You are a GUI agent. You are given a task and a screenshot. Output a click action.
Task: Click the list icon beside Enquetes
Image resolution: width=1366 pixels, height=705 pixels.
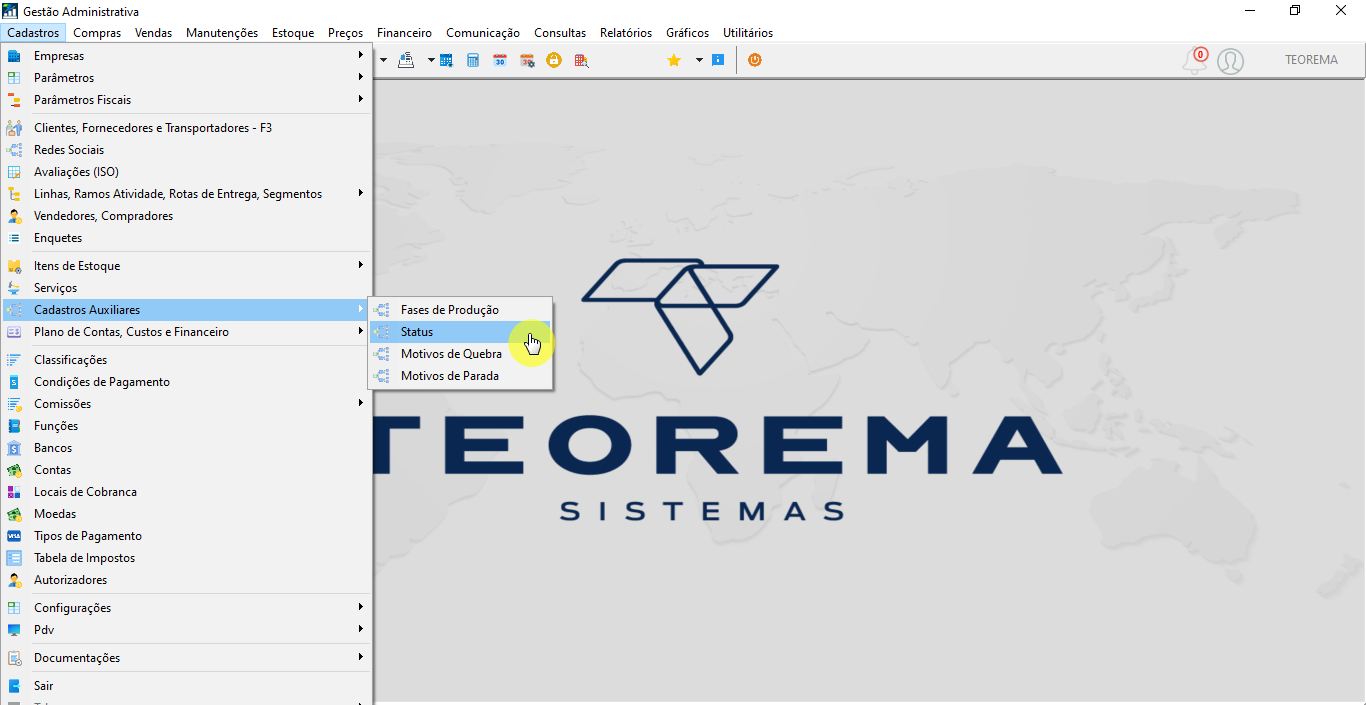(14, 238)
